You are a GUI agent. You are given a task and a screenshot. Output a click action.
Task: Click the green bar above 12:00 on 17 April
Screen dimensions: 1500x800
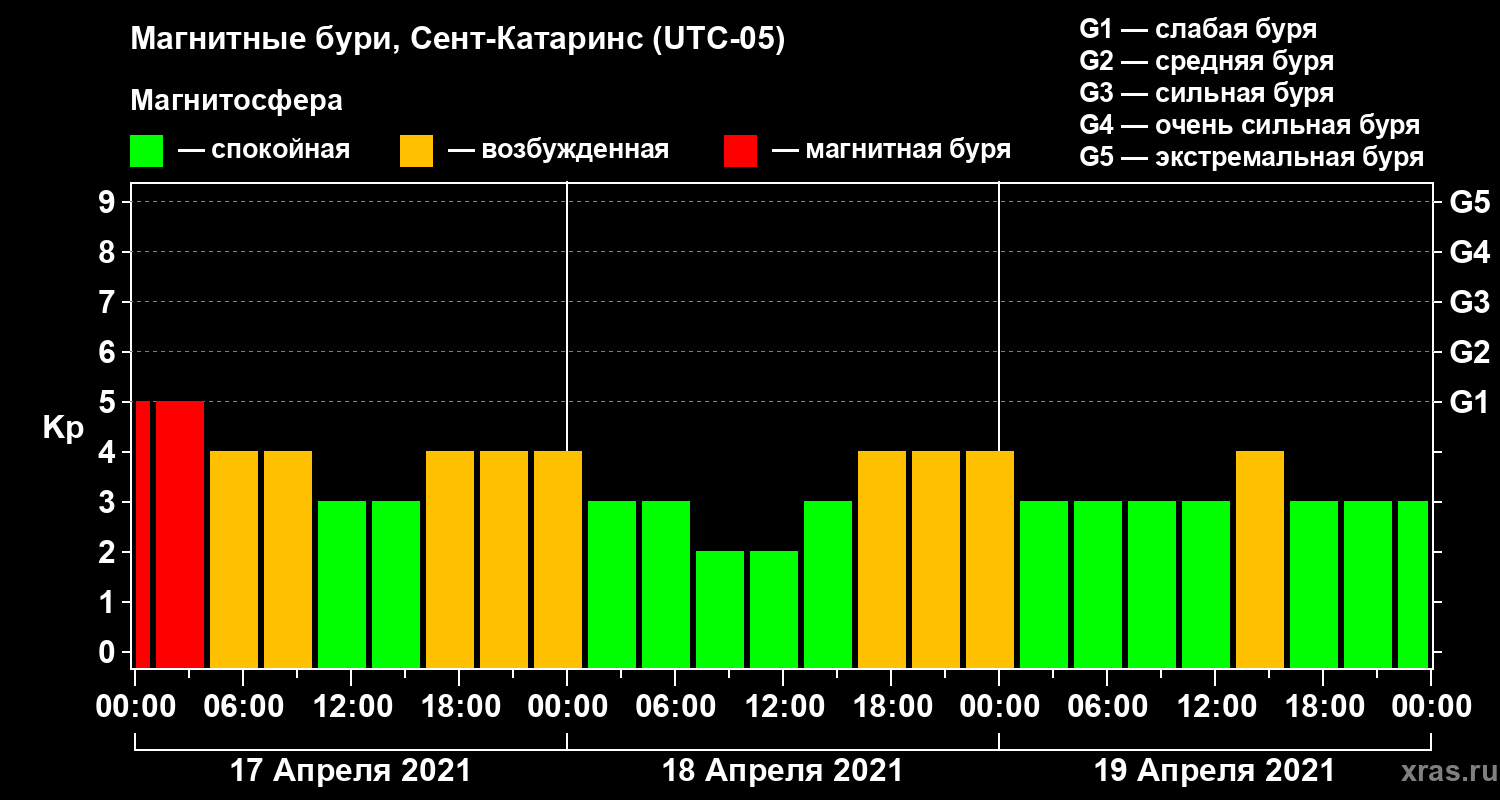pos(342,584)
